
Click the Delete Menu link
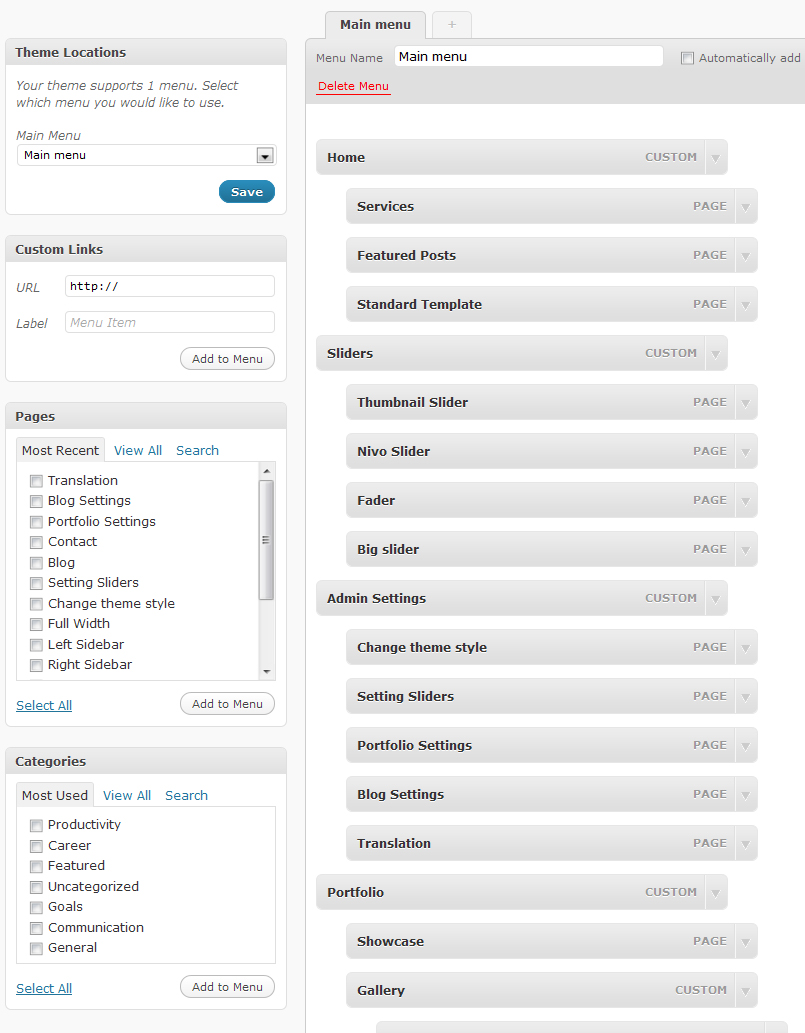tap(353, 87)
